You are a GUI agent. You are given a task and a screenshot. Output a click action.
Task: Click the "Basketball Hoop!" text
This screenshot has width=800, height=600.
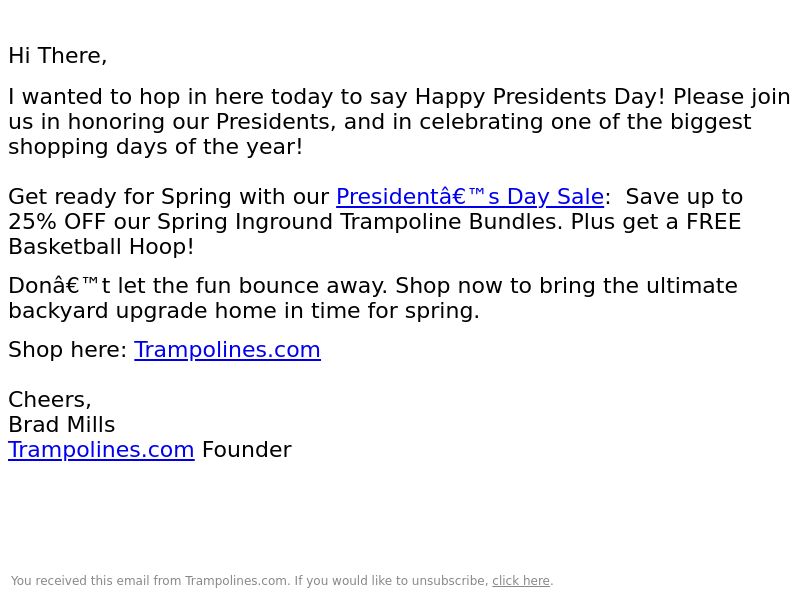point(101,247)
